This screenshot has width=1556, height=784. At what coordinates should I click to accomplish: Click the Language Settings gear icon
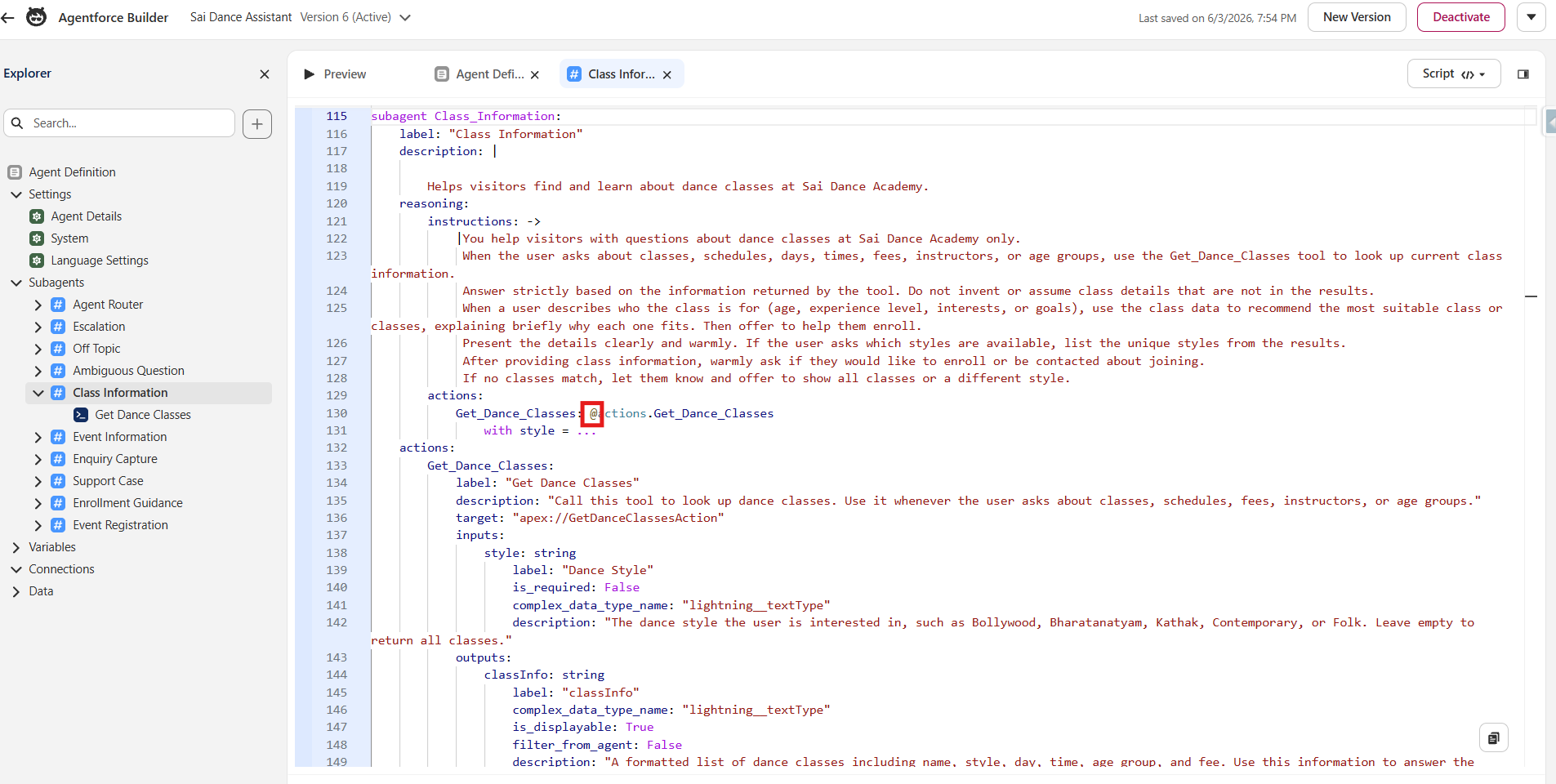(x=37, y=261)
